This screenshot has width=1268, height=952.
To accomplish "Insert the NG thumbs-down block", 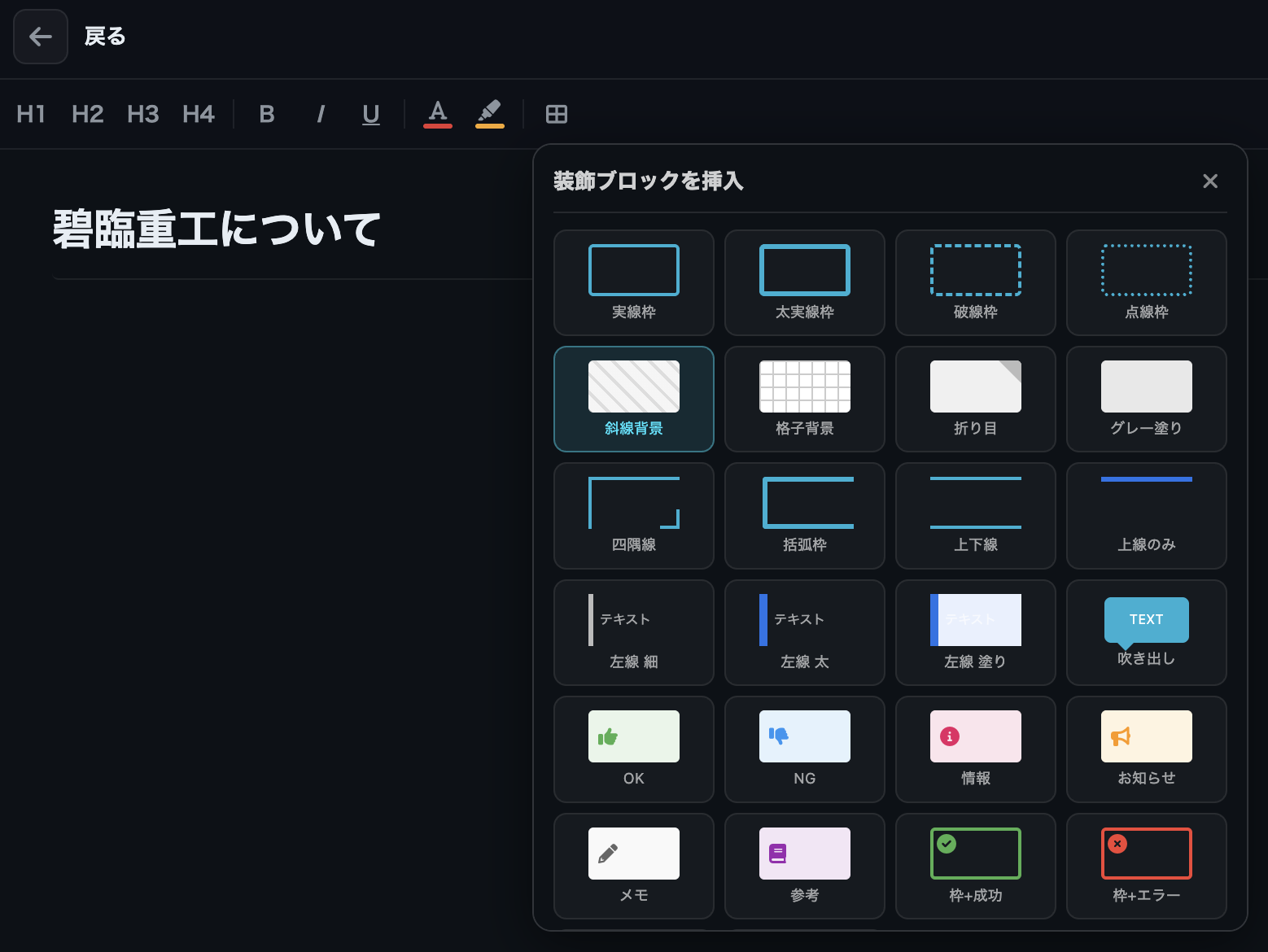I will click(x=805, y=749).
